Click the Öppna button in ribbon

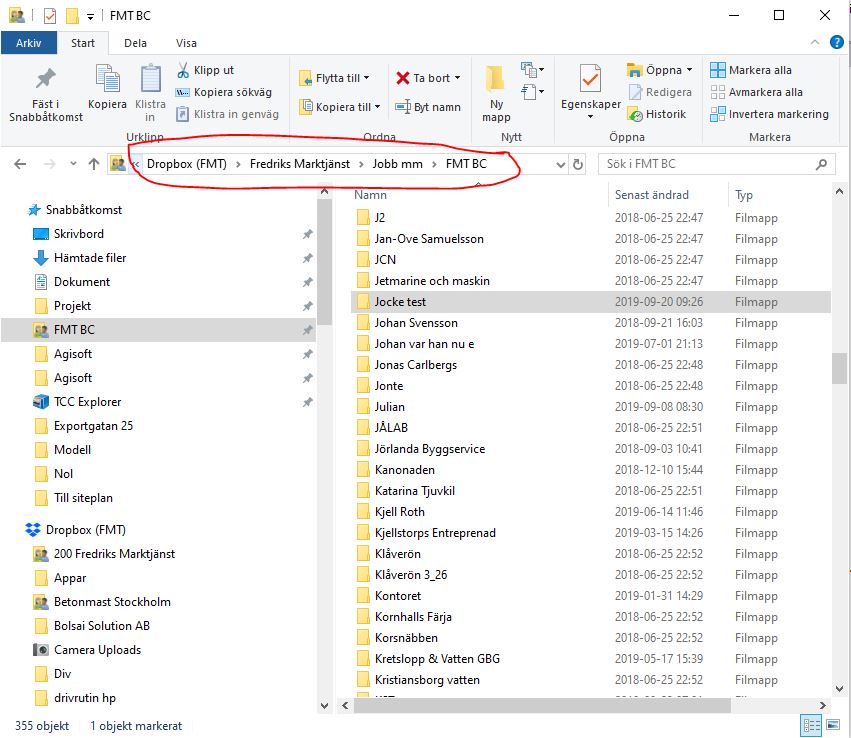654,70
